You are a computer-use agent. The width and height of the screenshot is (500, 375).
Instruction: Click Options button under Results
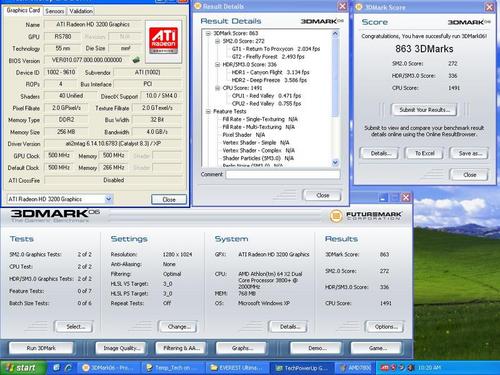click(x=385, y=327)
